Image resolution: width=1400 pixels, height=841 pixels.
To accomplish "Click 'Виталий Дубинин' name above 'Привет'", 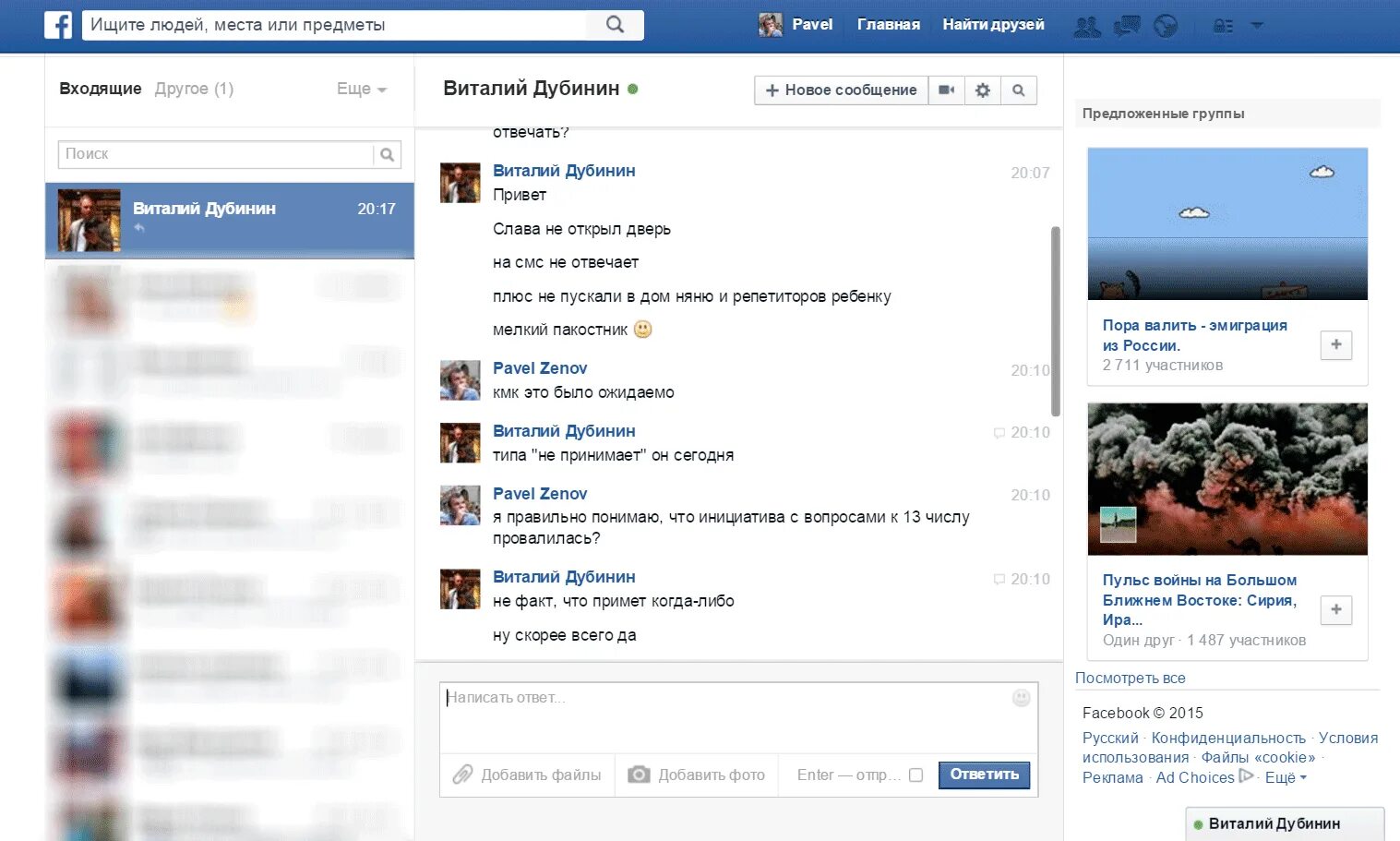I will [x=564, y=171].
